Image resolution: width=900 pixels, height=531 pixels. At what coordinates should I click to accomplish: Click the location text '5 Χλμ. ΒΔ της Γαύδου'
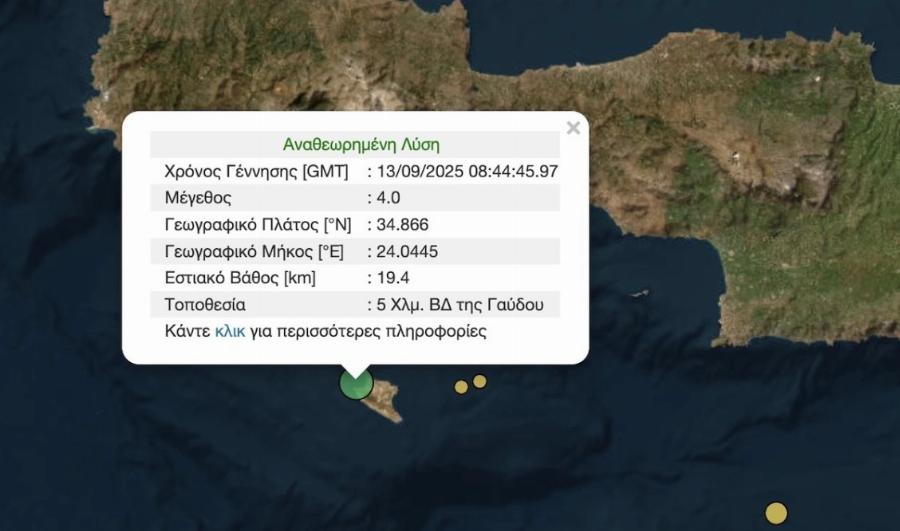[x=463, y=304]
